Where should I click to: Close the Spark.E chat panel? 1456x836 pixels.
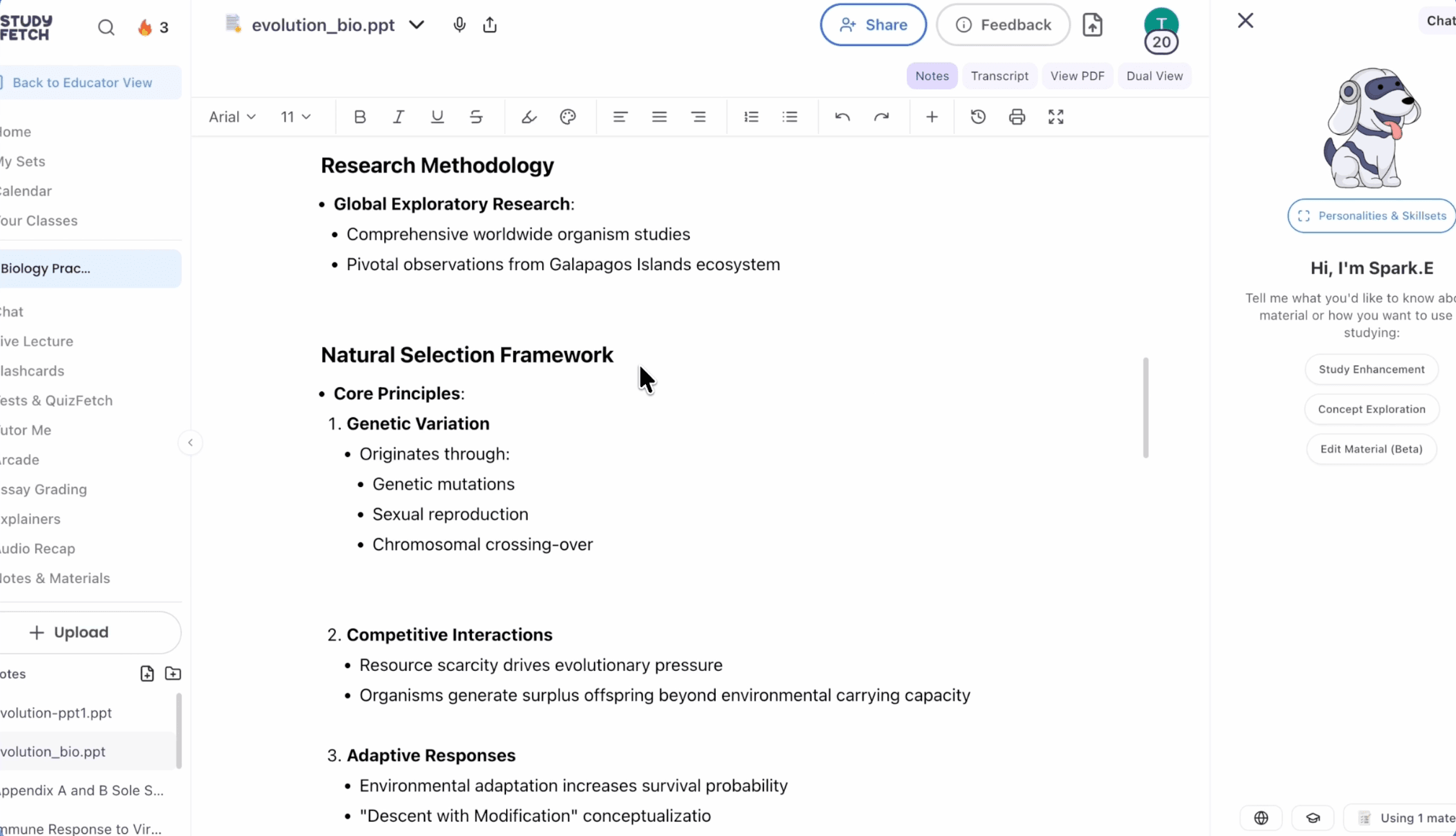coord(1245,20)
